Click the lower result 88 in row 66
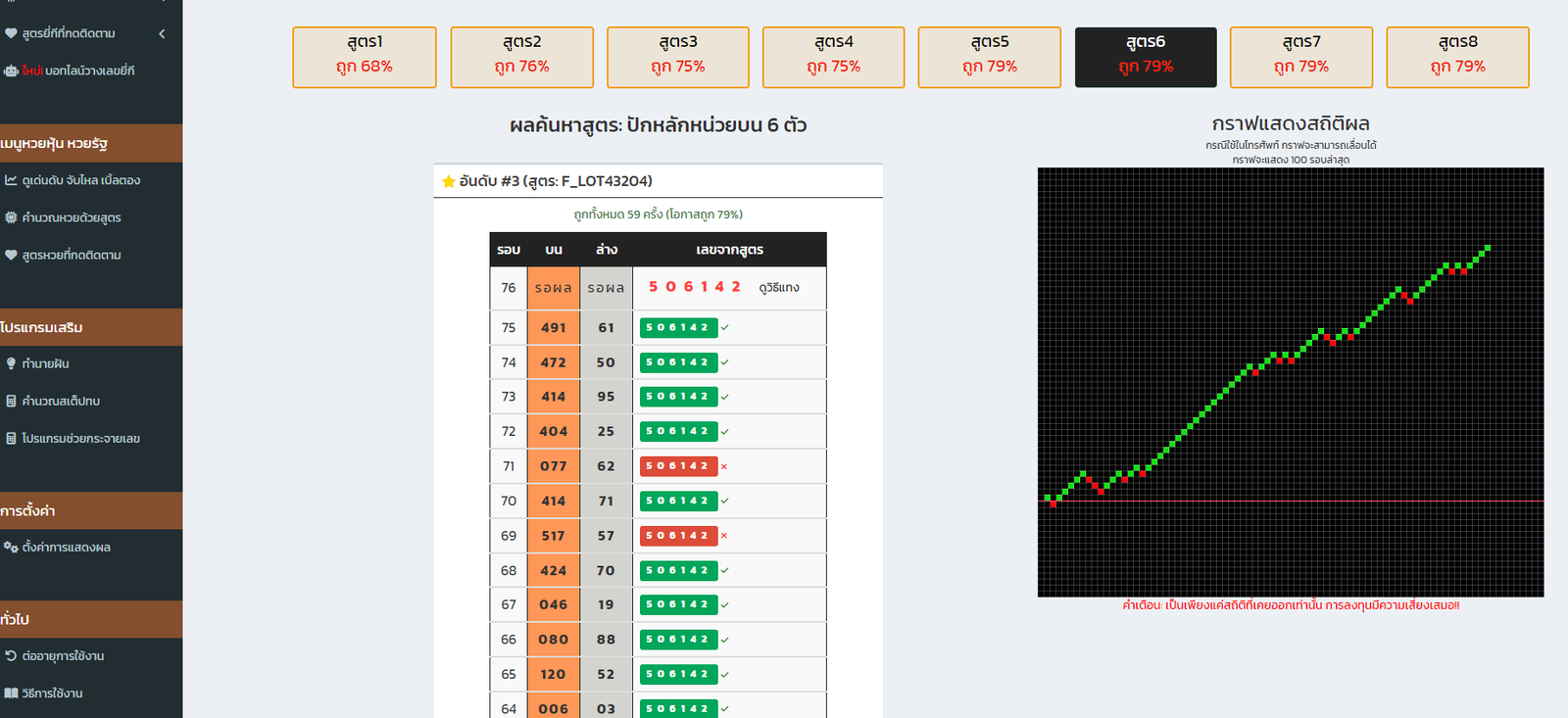The width and height of the screenshot is (1568, 718). click(x=607, y=640)
